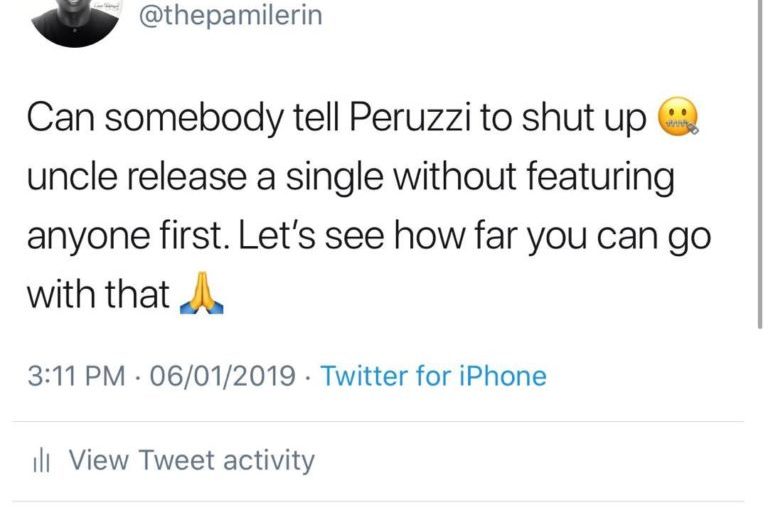This screenshot has width=768, height=508.
Task: Click "uncle release" in the tweet's second line
Action: [x=135, y=179]
